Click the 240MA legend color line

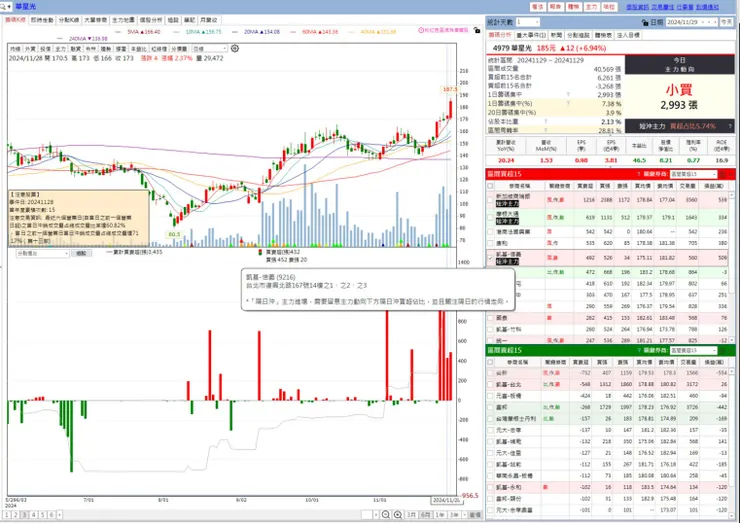click(x=59, y=39)
